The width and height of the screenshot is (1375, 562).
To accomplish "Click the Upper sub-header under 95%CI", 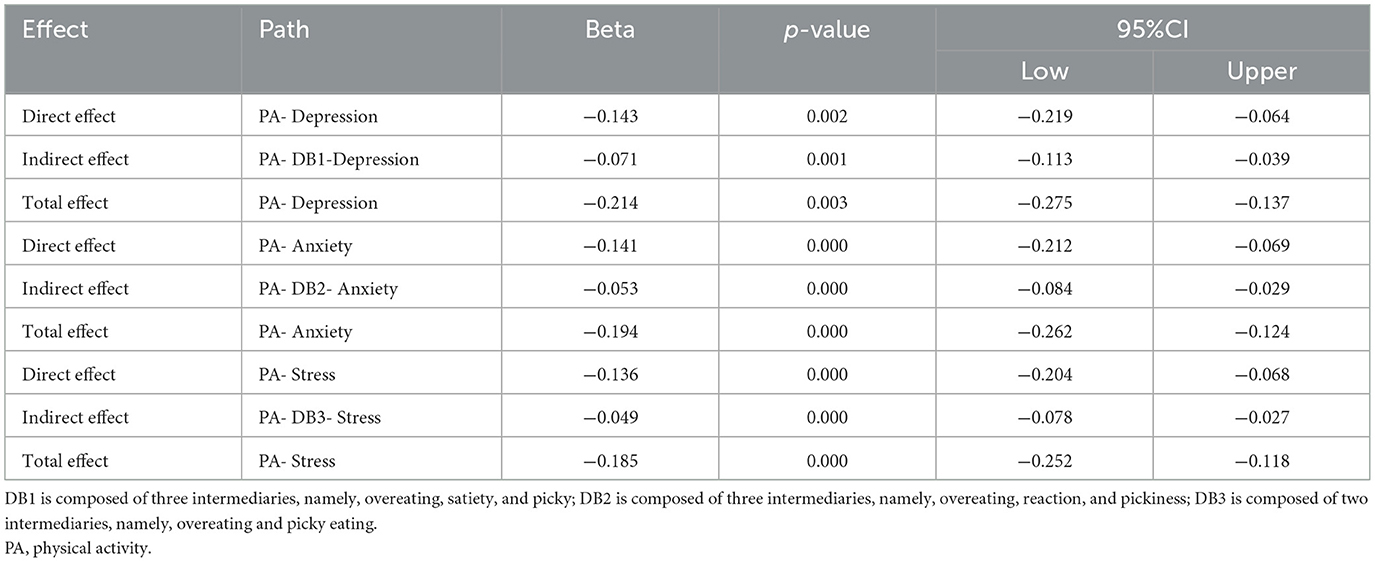I will click(x=1262, y=72).
